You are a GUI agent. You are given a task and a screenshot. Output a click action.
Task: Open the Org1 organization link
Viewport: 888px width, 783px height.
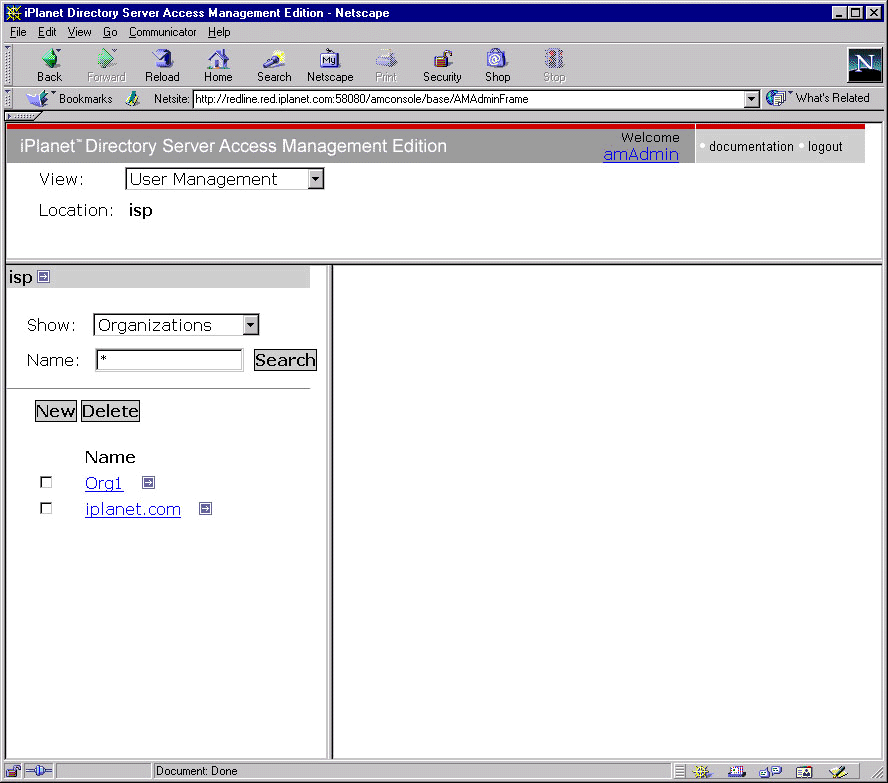[x=104, y=483]
